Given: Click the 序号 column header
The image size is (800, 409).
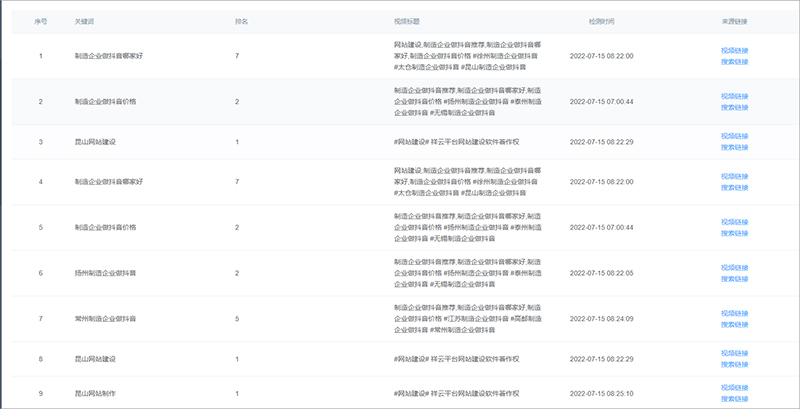Looking at the screenshot, I should click(x=41, y=22).
